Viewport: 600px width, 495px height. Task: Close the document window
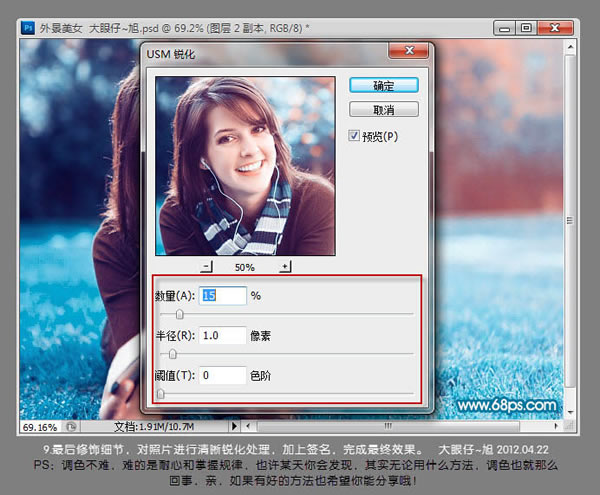555,28
